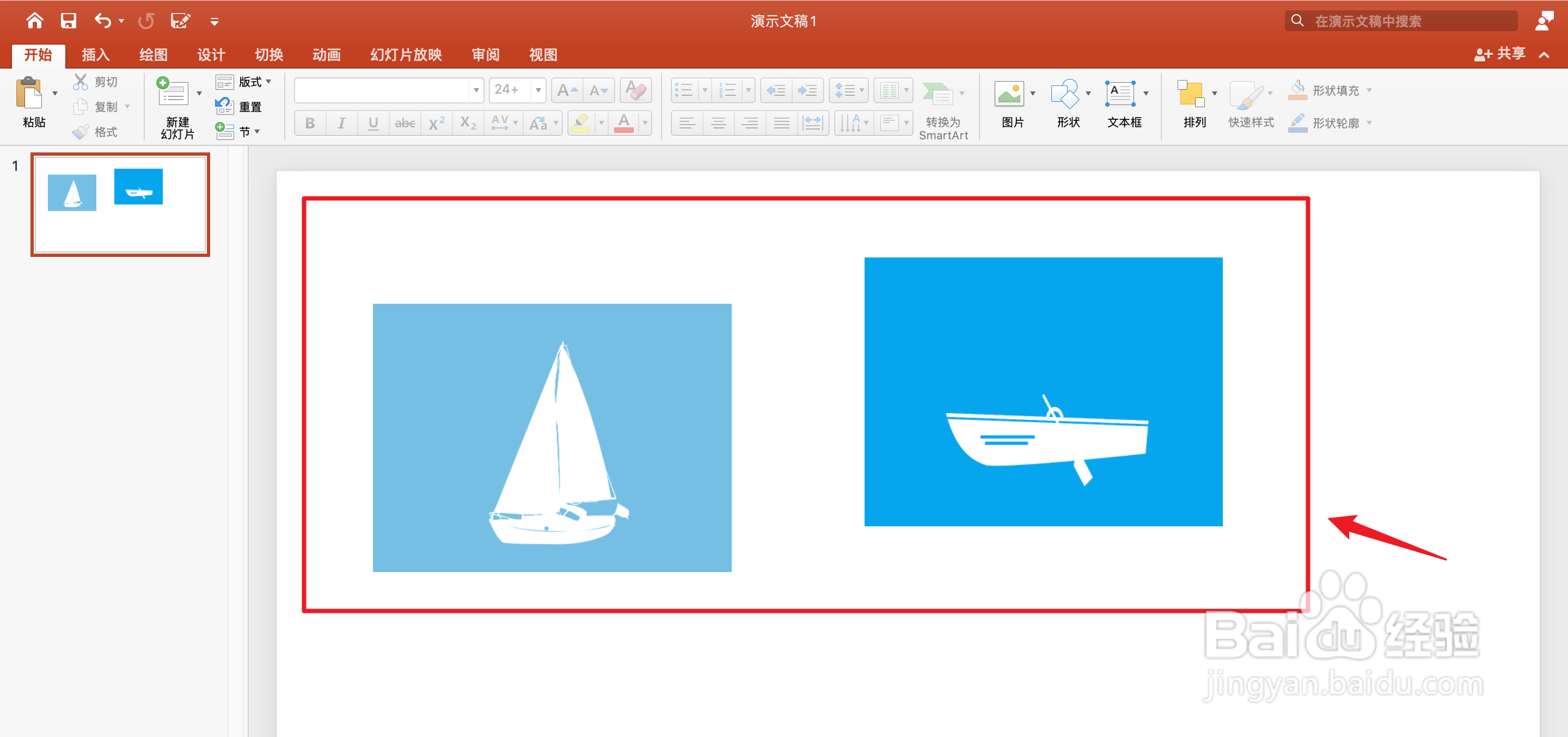Align text right
The width and height of the screenshot is (1568, 737).
(751, 124)
